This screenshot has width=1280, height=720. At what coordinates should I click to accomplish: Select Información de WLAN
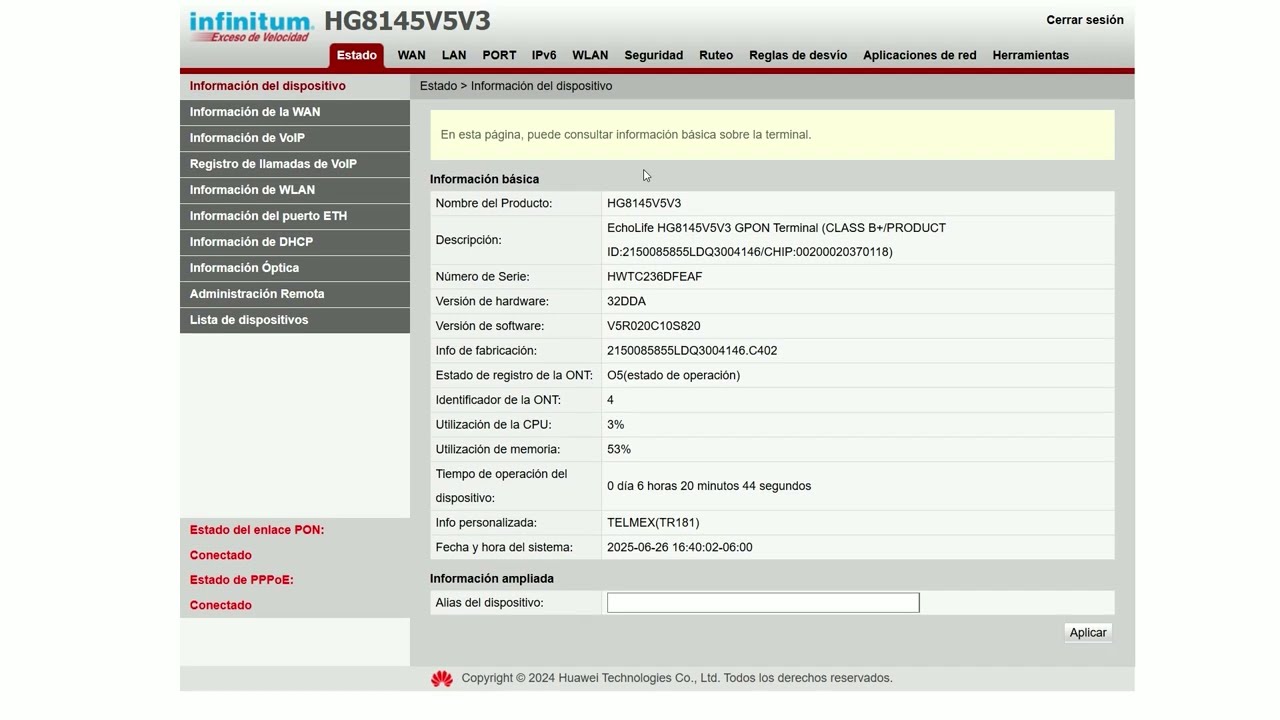[295, 190]
